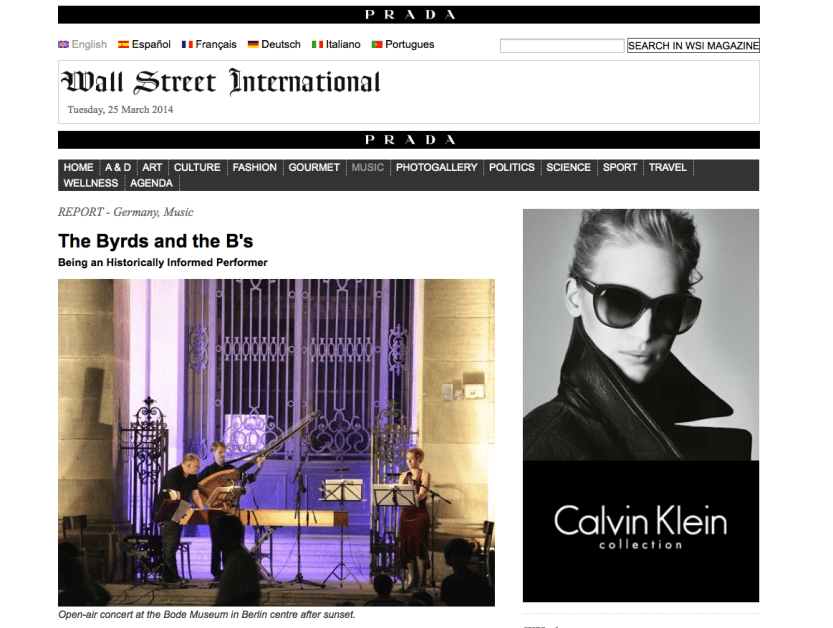Viewport: 833px width, 628px height.
Task: Go to the Home menu item
Action: coord(78,168)
